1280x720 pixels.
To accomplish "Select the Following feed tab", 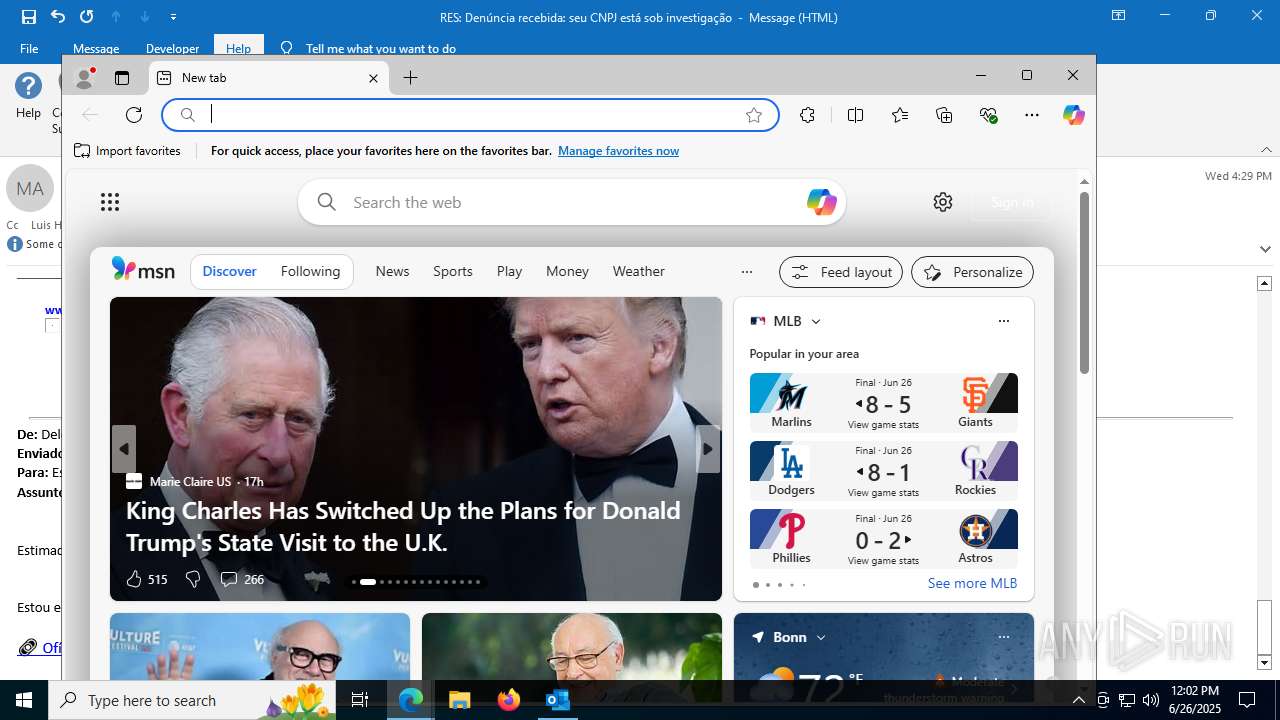I will [310, 271].
